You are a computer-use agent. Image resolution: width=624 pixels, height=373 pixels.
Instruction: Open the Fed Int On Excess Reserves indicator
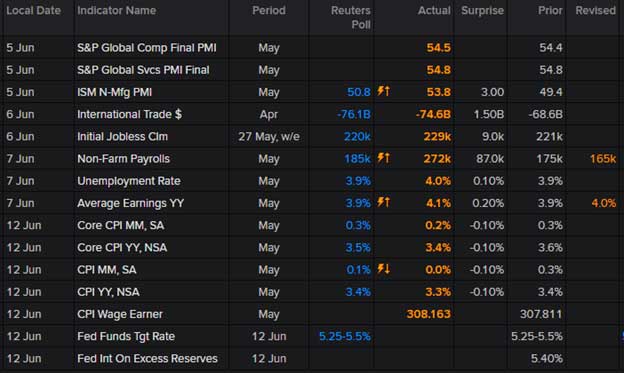[147, 359]
